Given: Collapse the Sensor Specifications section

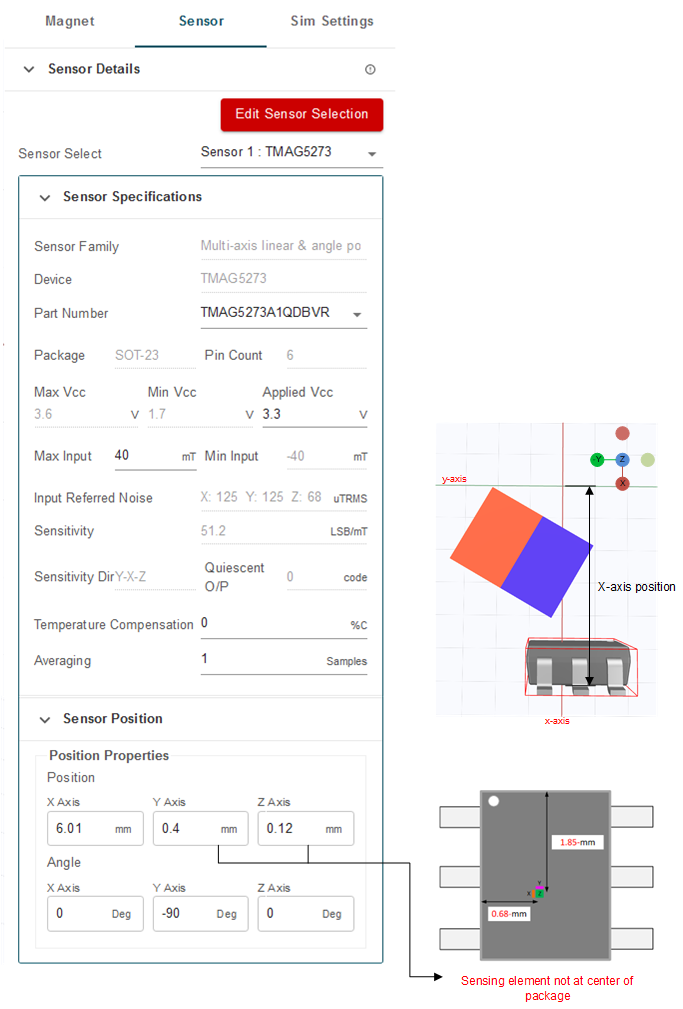Looking at the screenshot, I should tap(44, 198).
